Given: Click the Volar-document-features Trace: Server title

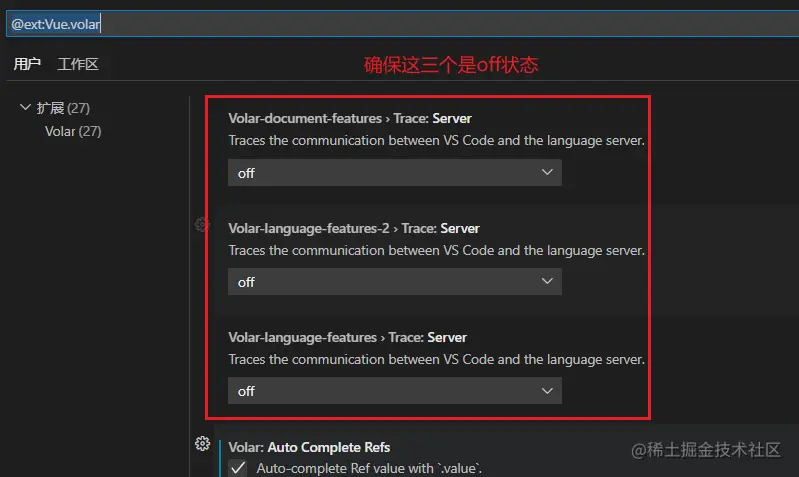Looking at the screenshot, I should (x=350, y=118).
